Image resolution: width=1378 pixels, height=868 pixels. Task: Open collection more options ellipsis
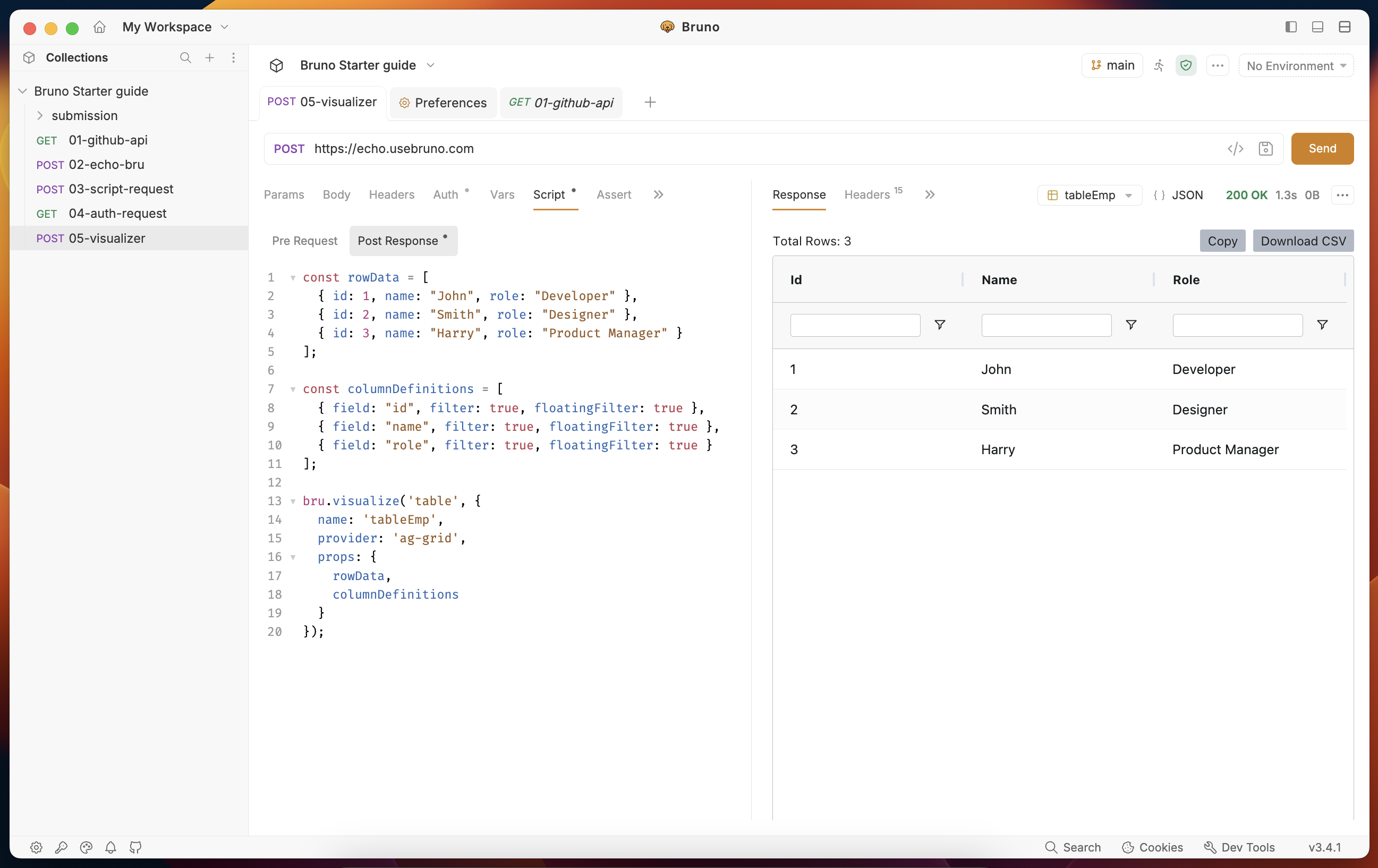[1218, 66]
